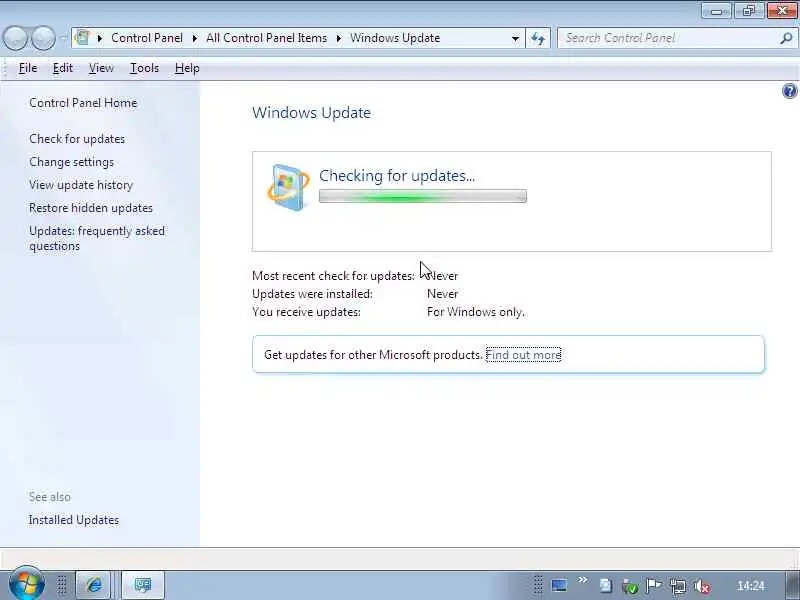Open the View menu
The width and height of the screenshot is (800, 600).
[101, 68]
